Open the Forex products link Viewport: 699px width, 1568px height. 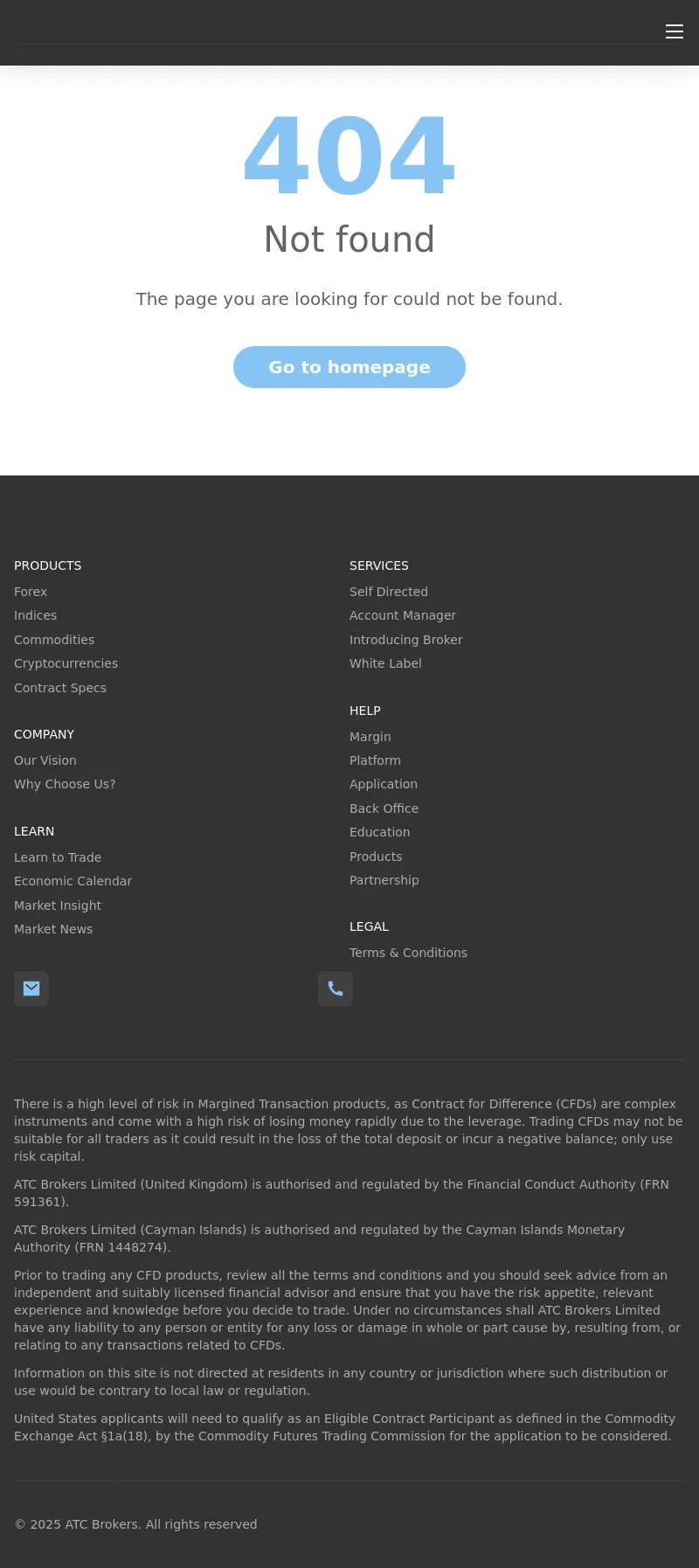pos(31,592)
